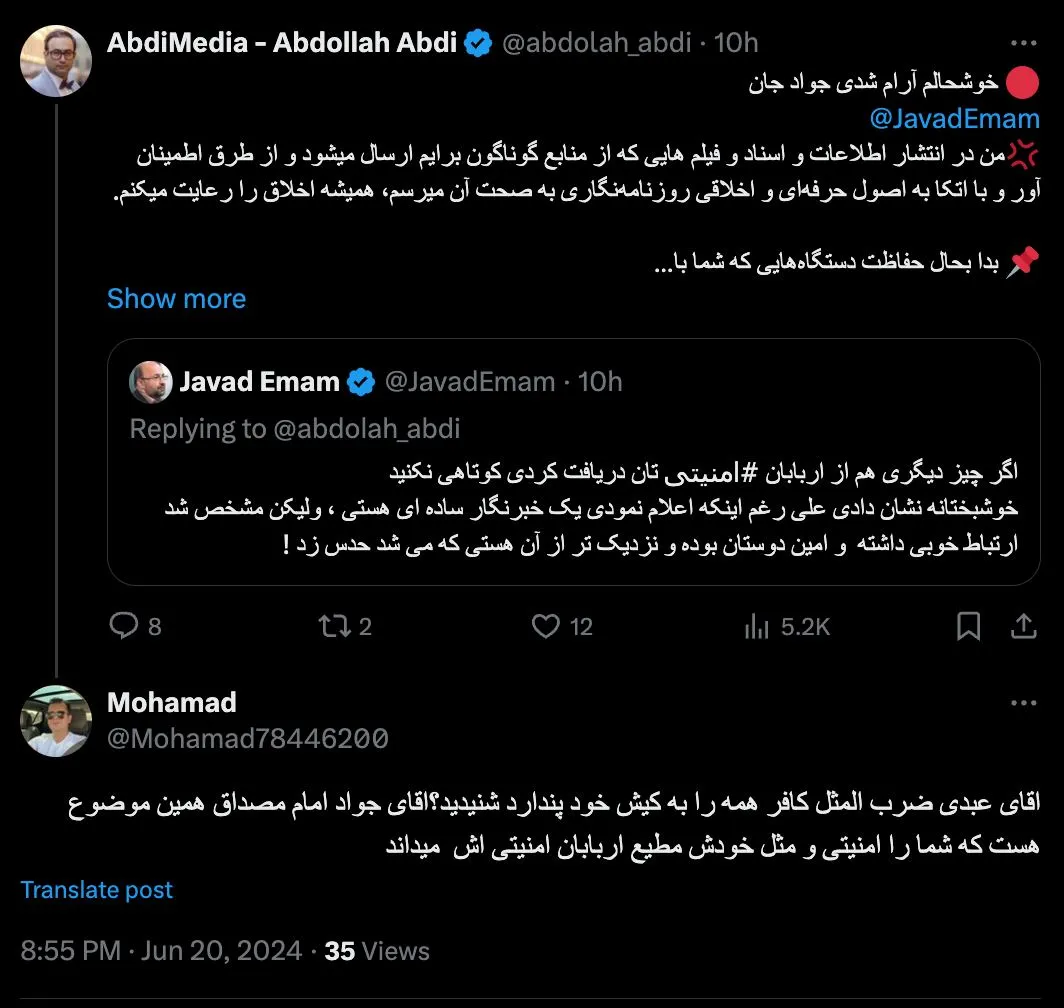This screenshot has height=1008, width=1064.
Task: Click the Translate post link
Action: [96, 889]
